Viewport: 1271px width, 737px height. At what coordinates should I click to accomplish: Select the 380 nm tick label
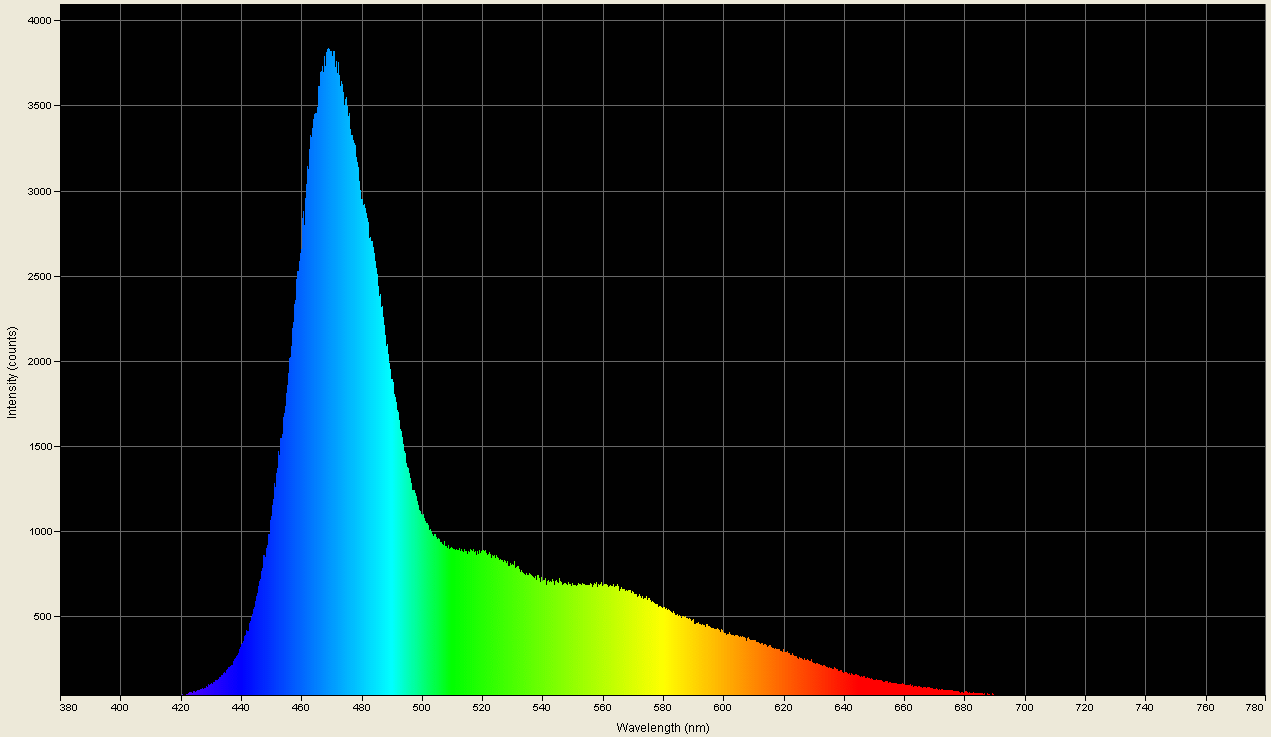click(66, 705)
